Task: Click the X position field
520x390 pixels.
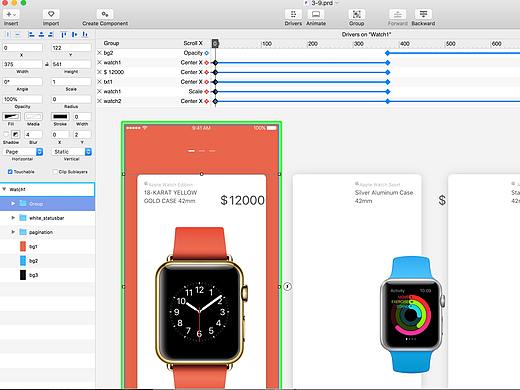Action: tap(22, 48)
